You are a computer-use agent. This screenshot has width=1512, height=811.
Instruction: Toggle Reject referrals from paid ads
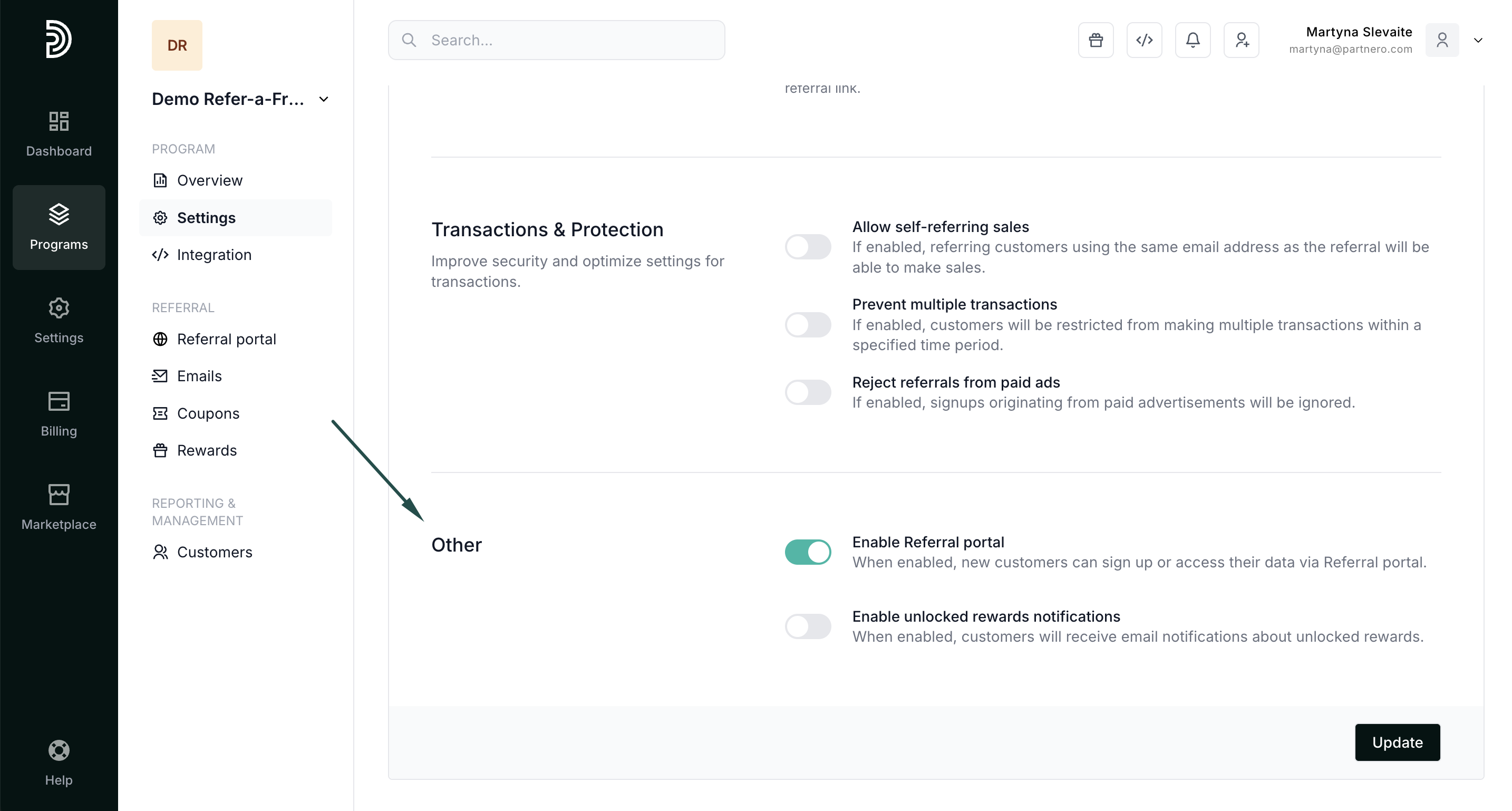(x=808, y=392)
